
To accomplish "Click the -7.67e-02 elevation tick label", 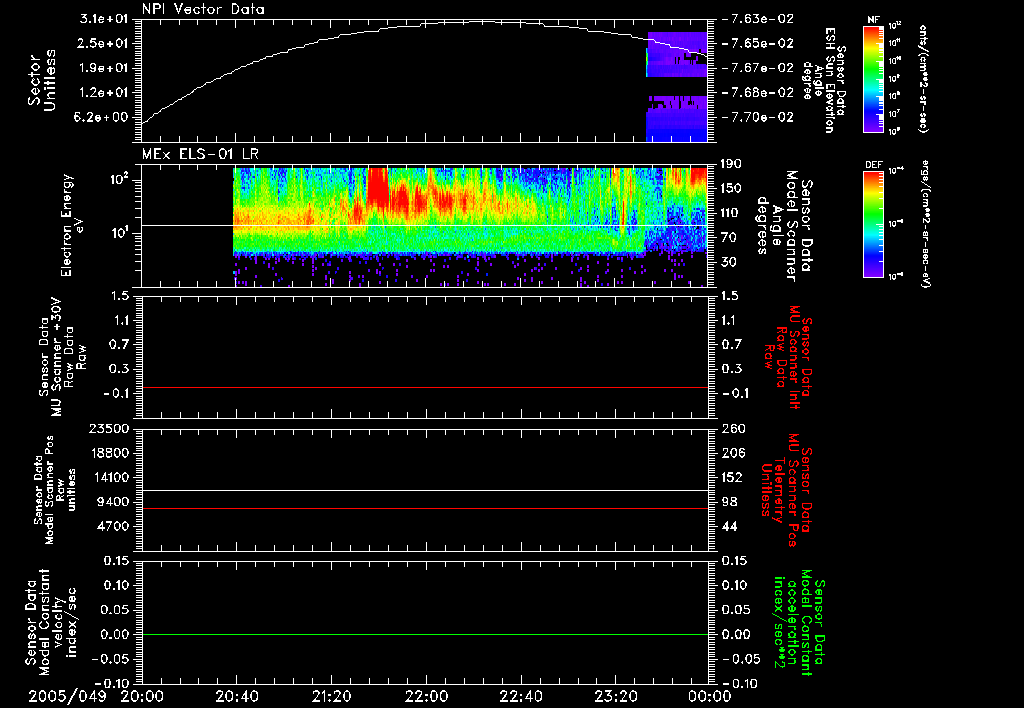I will pyautogui.click(x=758, y=68).
